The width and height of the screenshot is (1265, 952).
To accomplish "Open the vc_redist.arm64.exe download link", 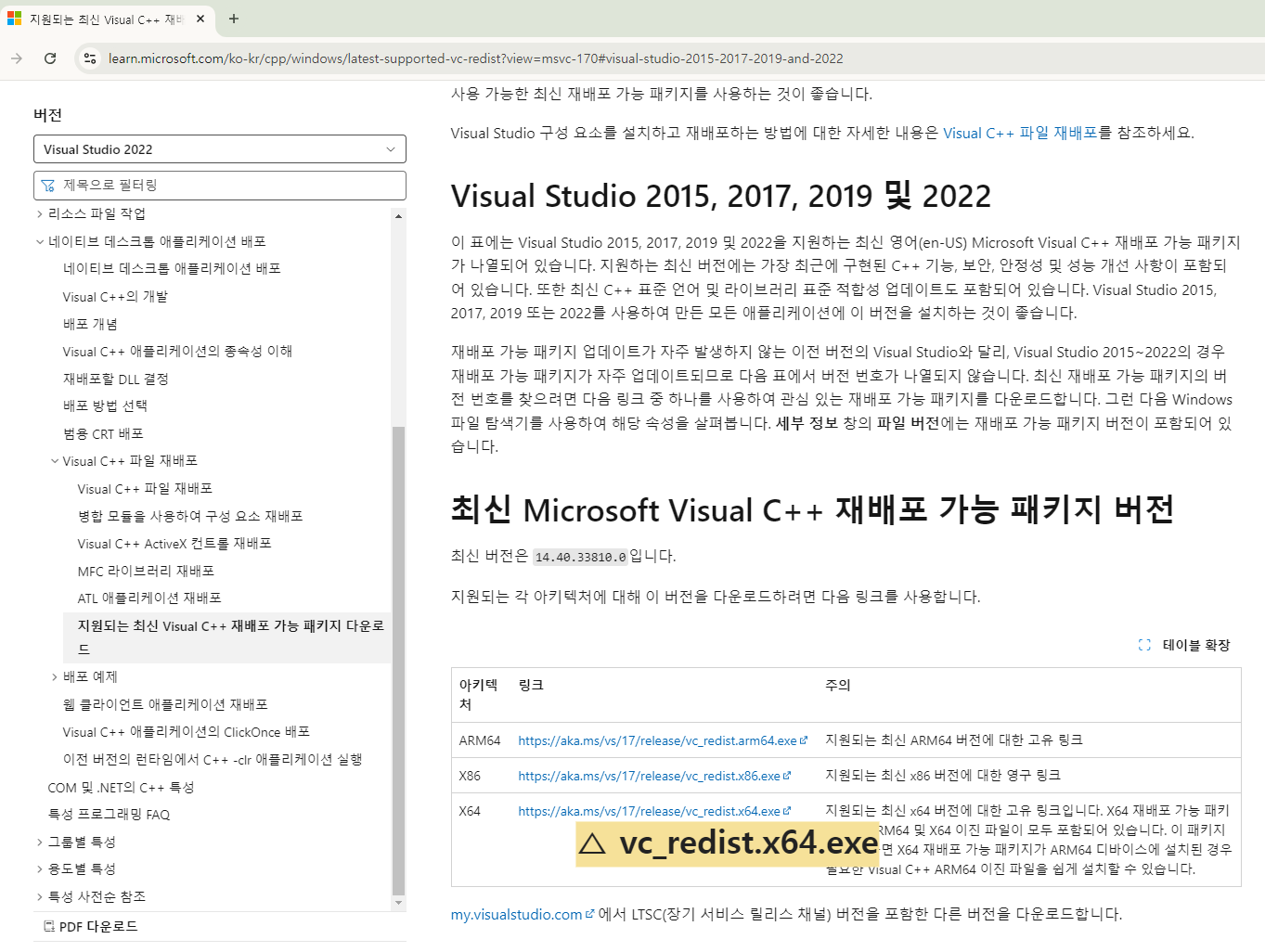I will (x=657, y=741).
